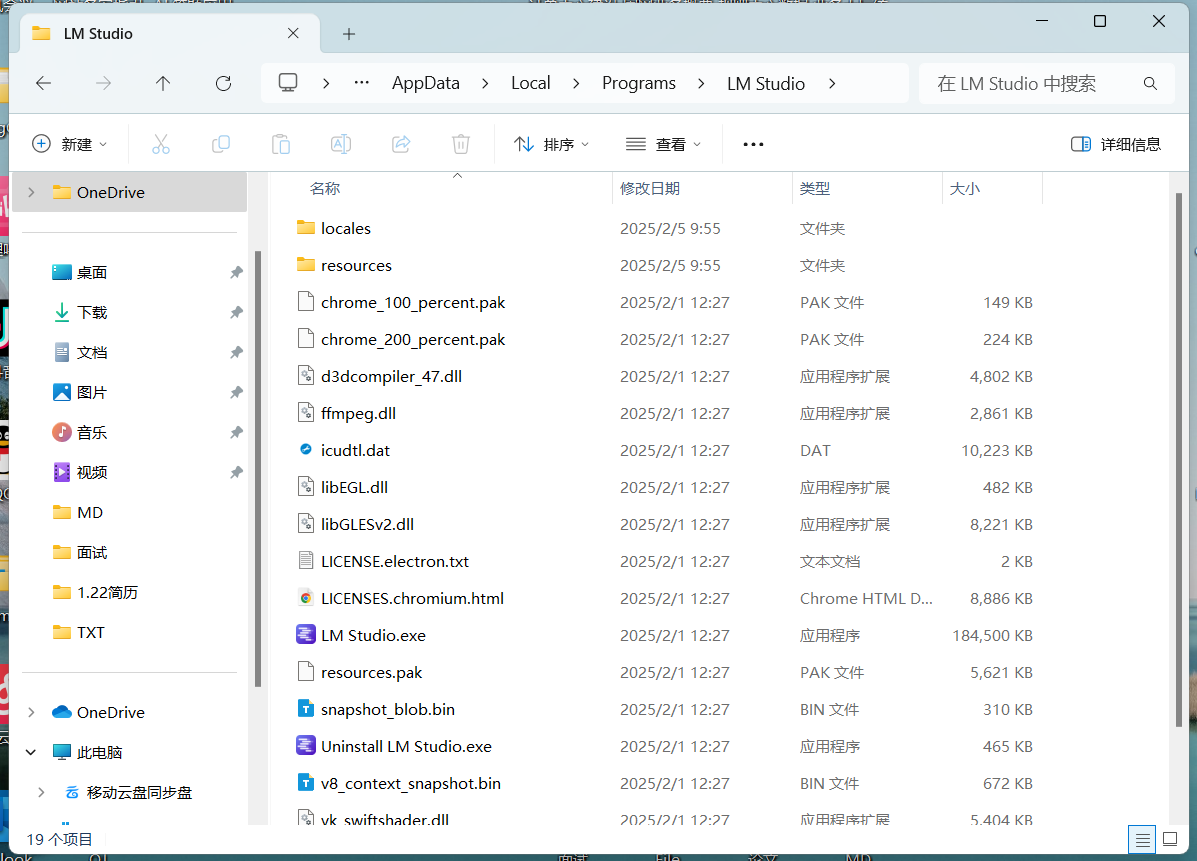
Task: Click the 在 LM Studio 中搜索 search box
Action: tap(1030, 83)
